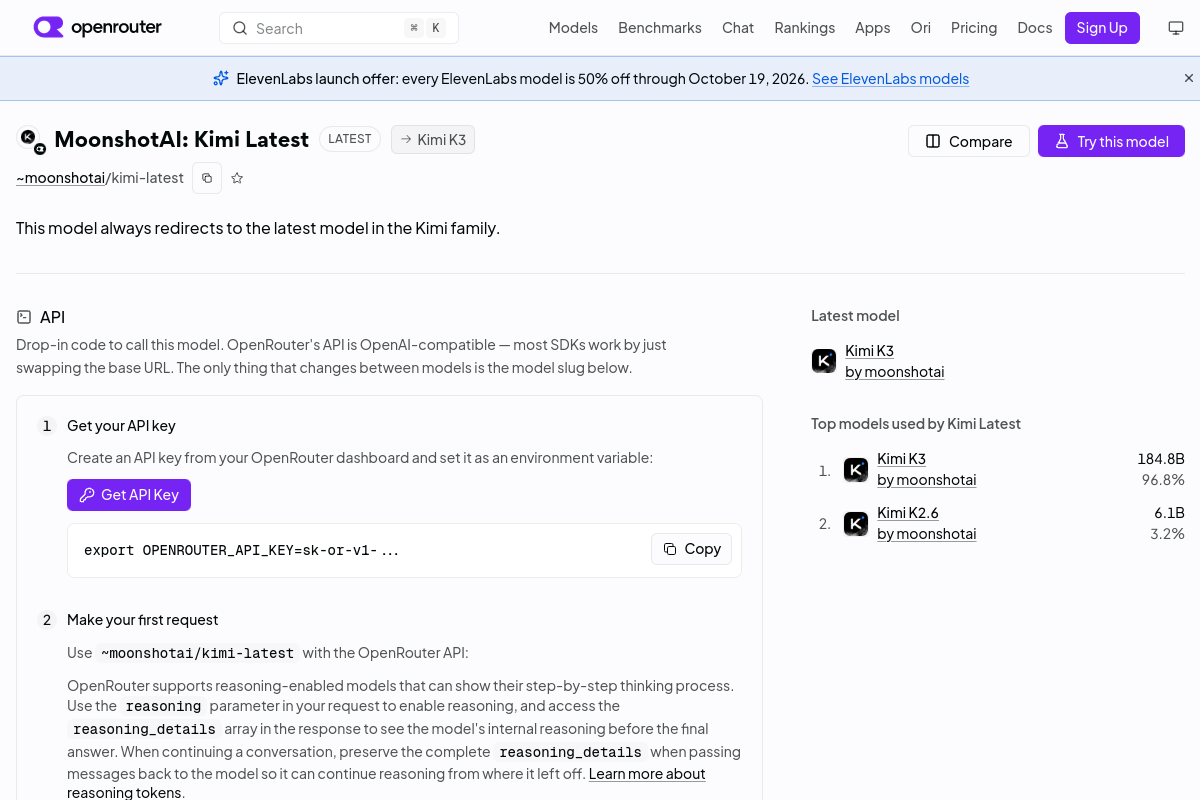Open the Apps nav item
The width and height of the screenshot is (1200, 800).
pyautogui.click(x=873, y=28)
